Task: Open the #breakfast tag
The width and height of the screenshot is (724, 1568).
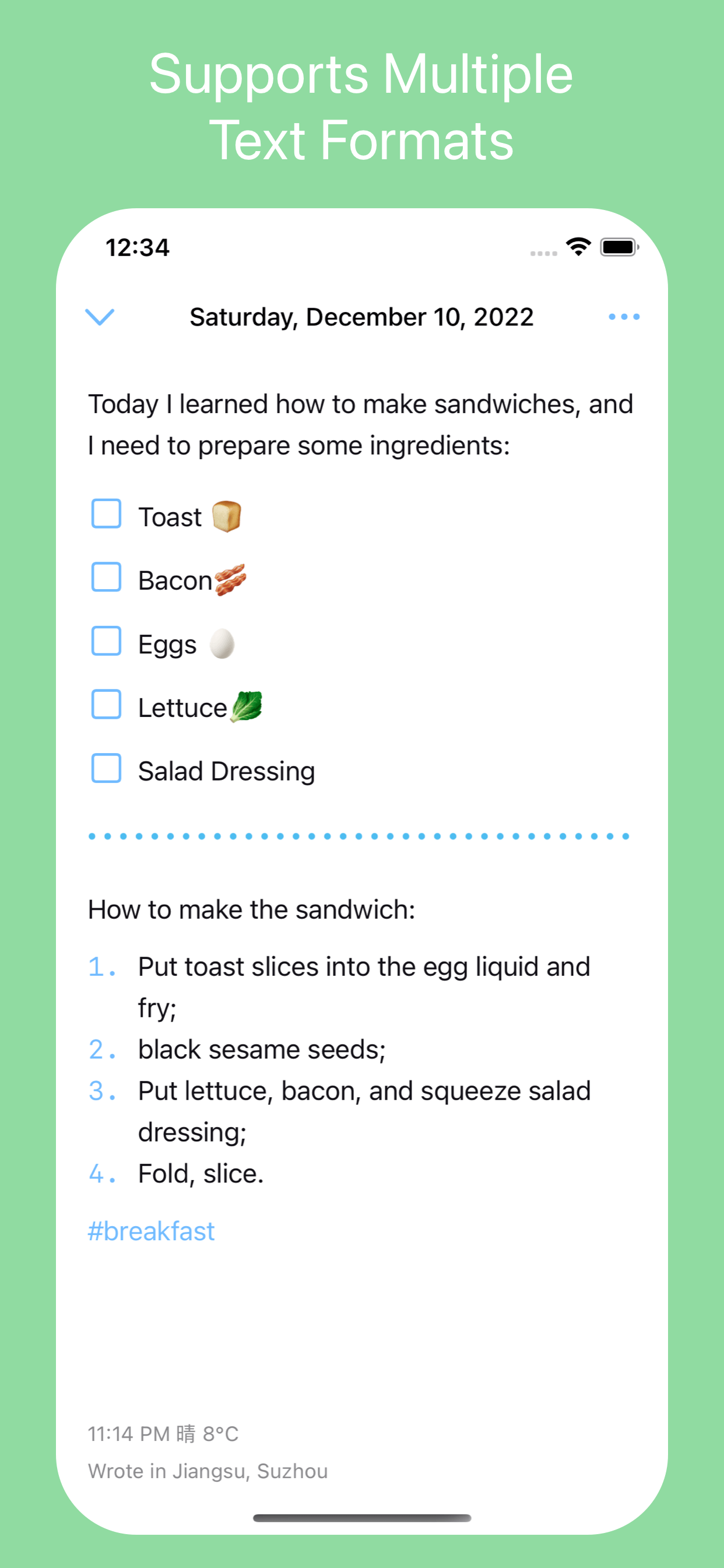Action: click(152, 1231)
